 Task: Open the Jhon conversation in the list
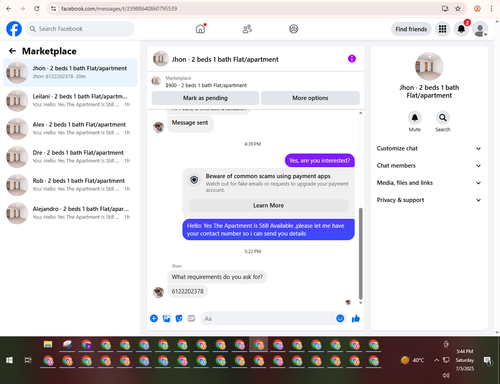(70, 72)
